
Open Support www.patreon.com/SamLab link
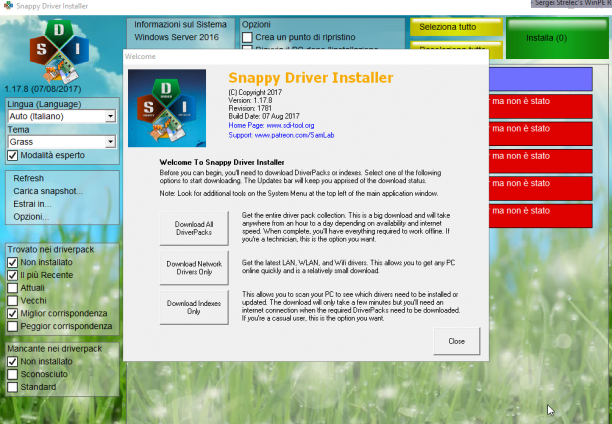tap(281, 135)
